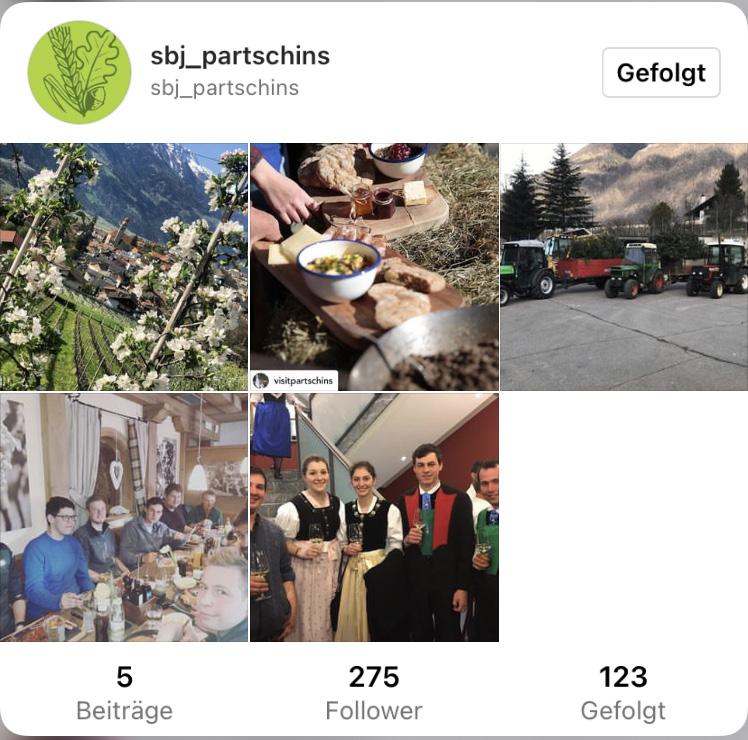Tap the visitpartschins repost tag
Viewport: 748px width, 740px height.
tap(294, 381)
